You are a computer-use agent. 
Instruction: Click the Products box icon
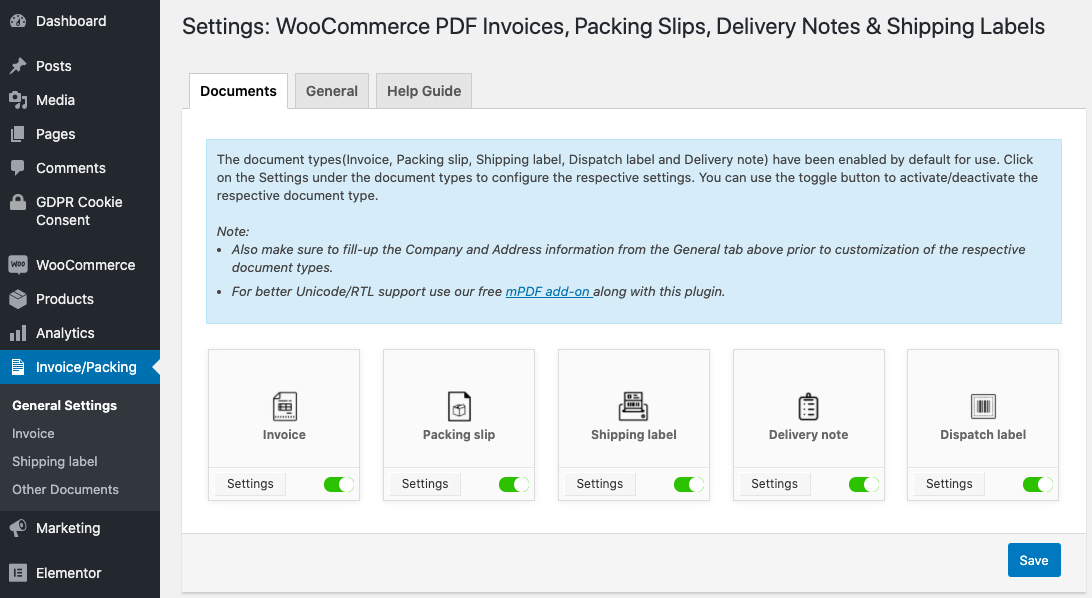pos(18,299)
